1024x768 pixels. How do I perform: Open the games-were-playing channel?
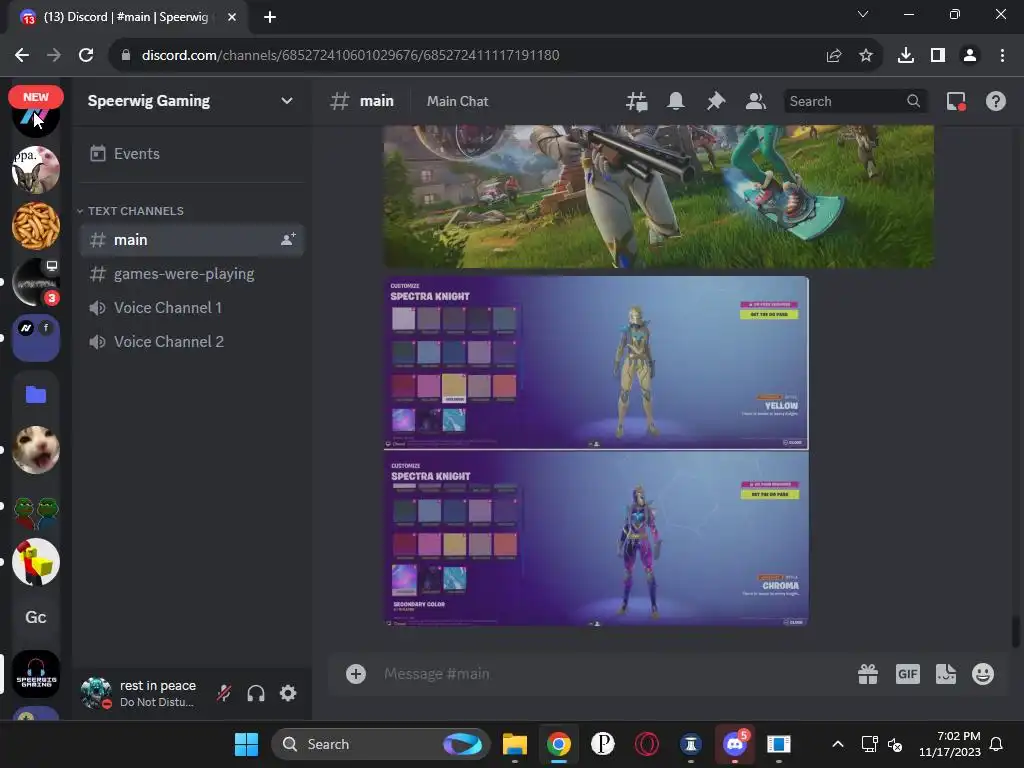(191, 274)
